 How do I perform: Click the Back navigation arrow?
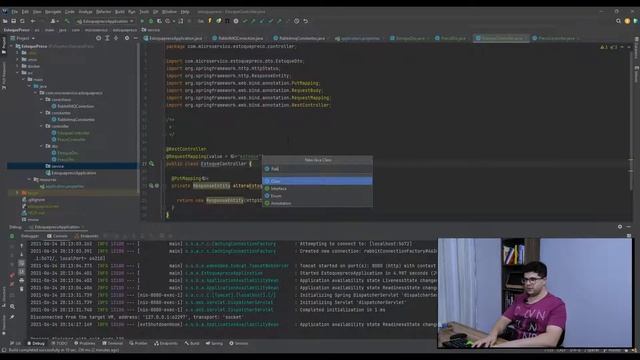tap(33, 21)
